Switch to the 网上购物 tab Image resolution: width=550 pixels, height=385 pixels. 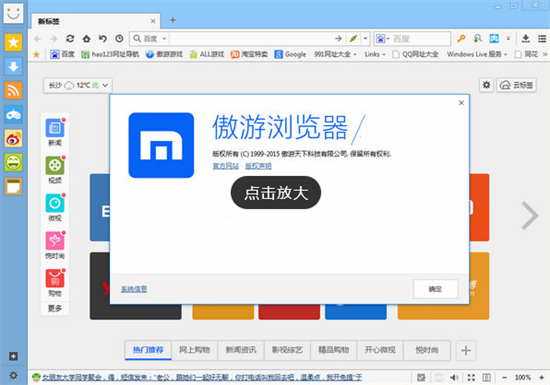coord(194,350)
